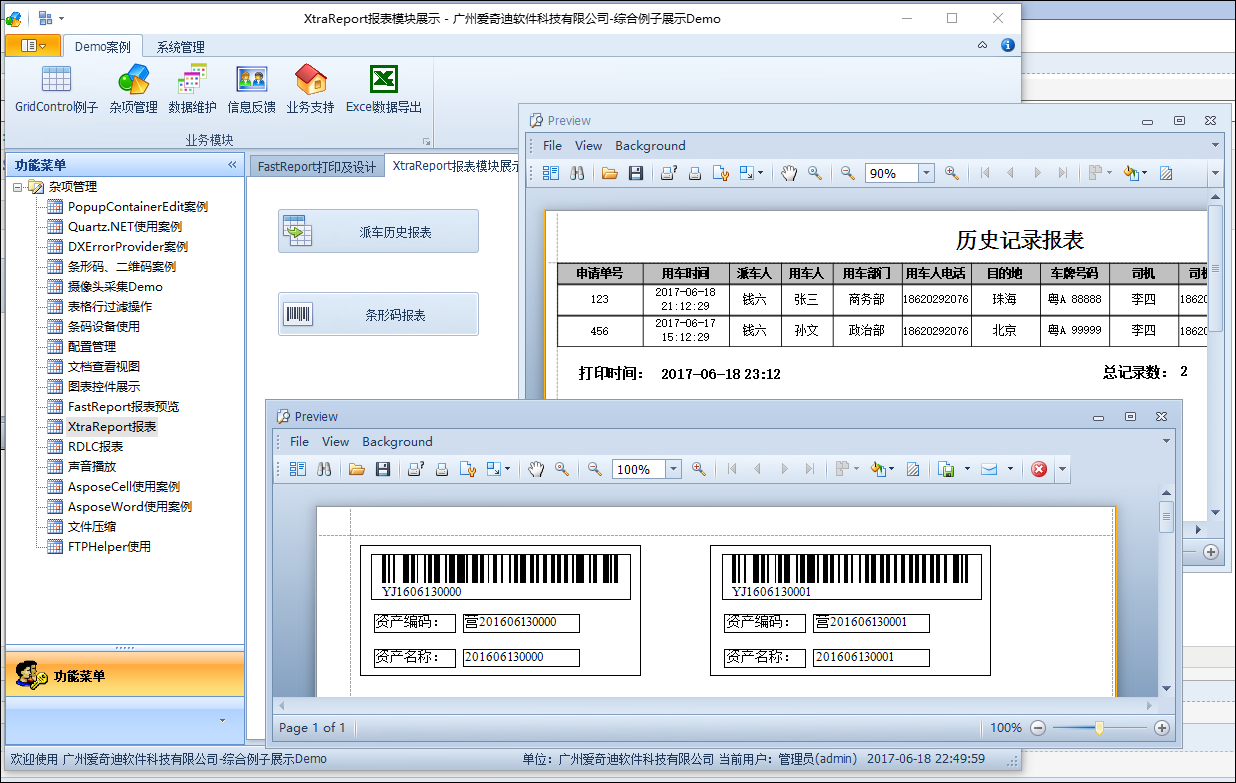The width and height of the screenshot is (1236, 783).
Task: Click horizontal scrollbar in barcode Preview
Action: pyautogui.click(x=716, y=705)
